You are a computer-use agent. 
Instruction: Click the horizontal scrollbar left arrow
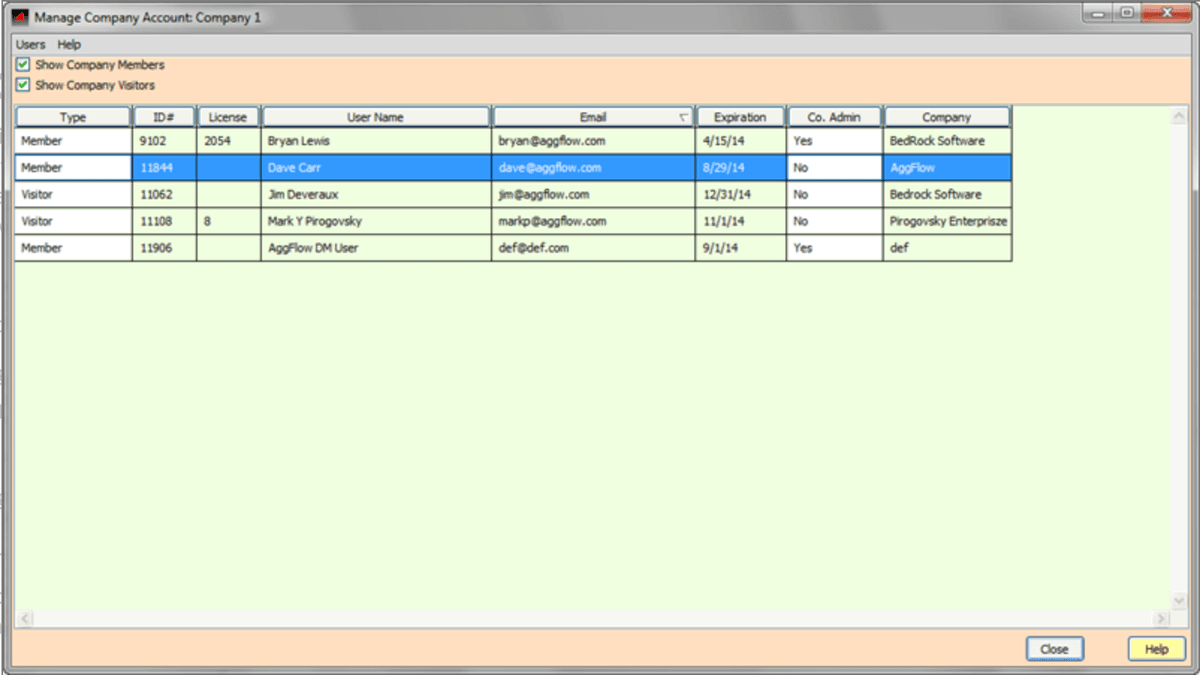point(24,620)
